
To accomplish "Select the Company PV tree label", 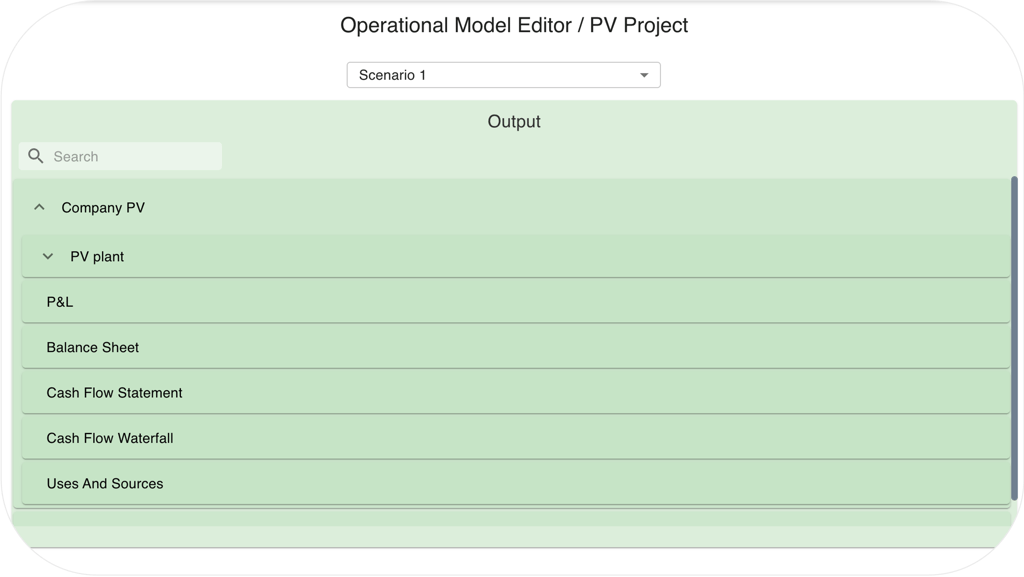I will coord(103,208).
